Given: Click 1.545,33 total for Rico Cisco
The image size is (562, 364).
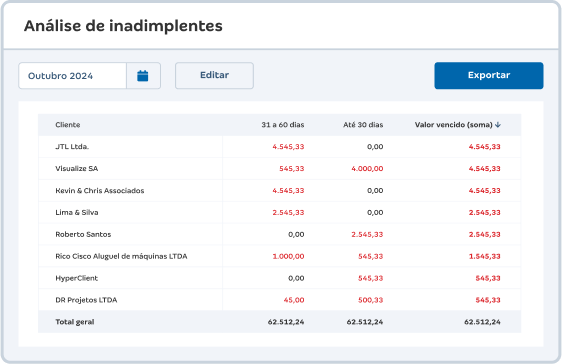Looking at the screenshot, I should 485,256.
